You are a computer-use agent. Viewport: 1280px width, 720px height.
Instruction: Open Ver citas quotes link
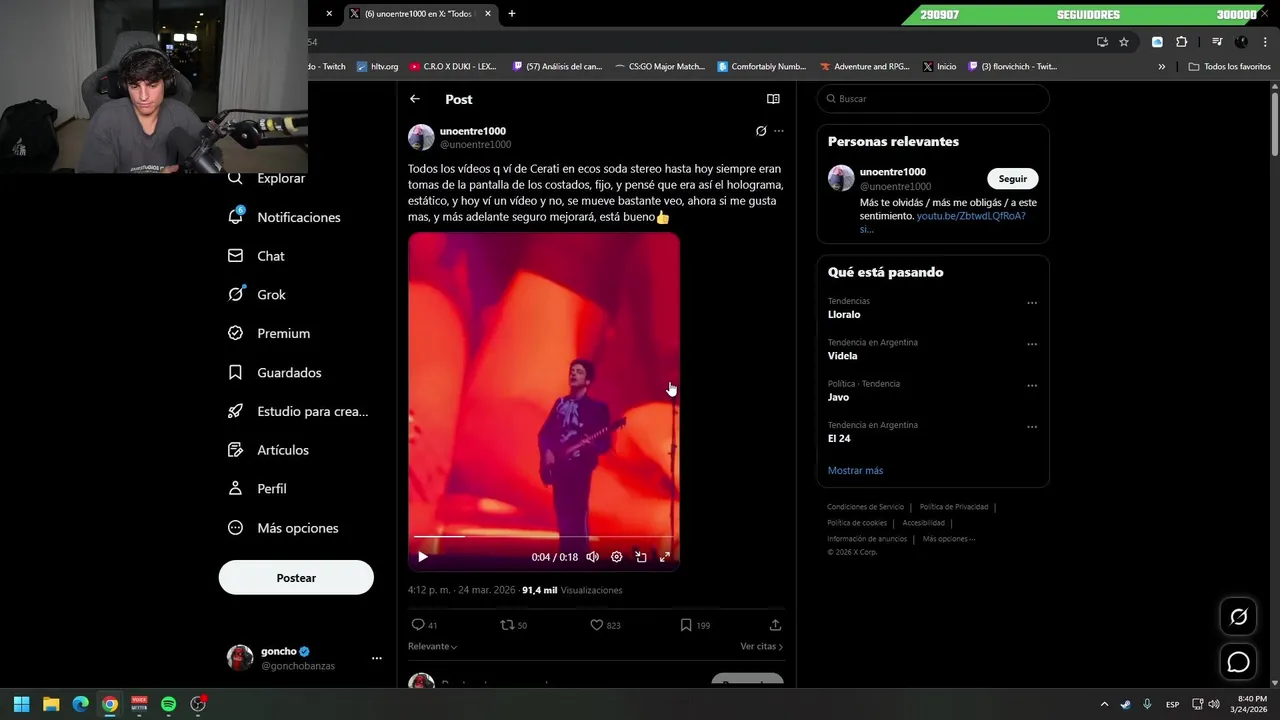click(762, 647)
